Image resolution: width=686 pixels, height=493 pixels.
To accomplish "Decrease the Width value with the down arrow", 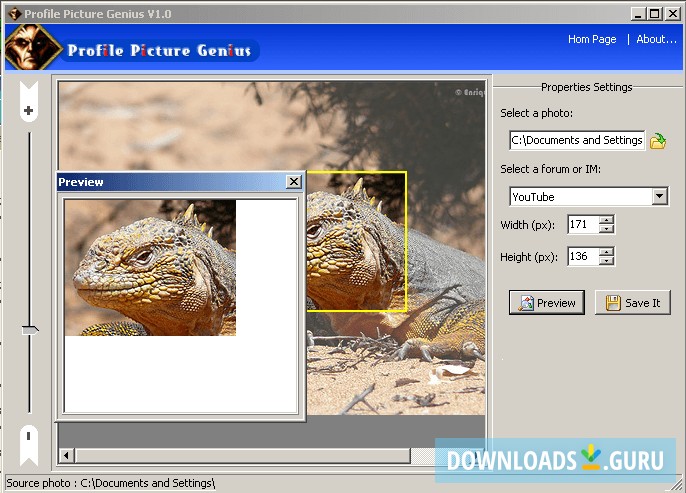I will [x=606, y=229].
